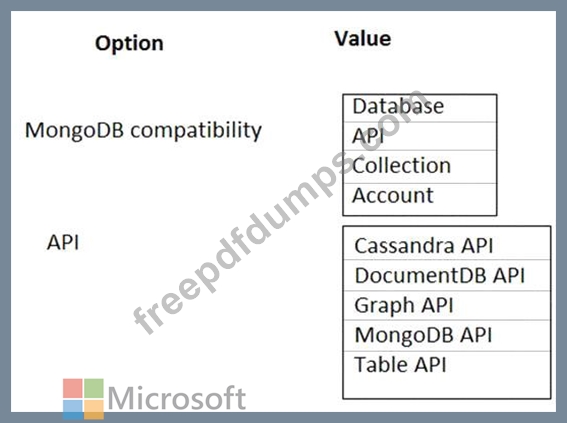
Task: Click the Option column heading
Action: pos(129,44)
